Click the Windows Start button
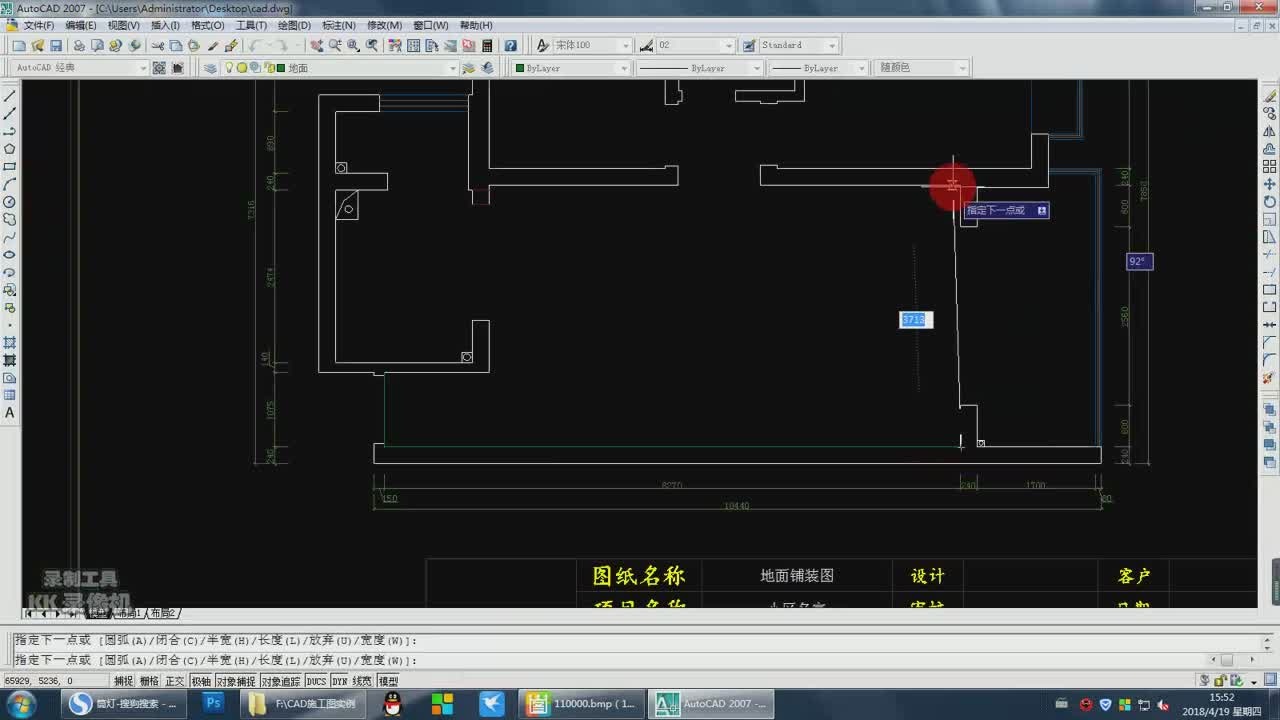This screenshot has height=720, width=1280. (20, 704)
